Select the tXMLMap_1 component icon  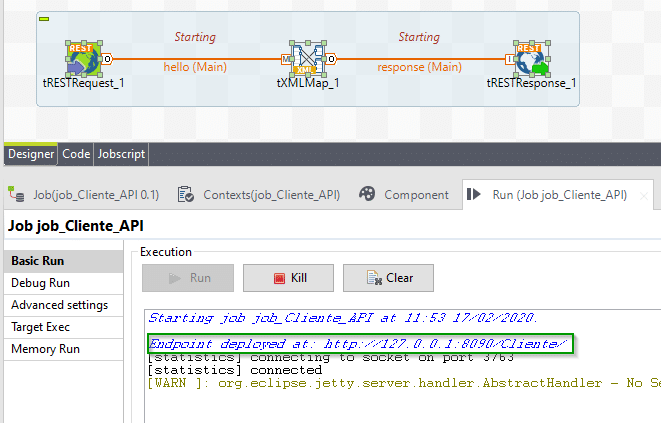coord(308,59)
